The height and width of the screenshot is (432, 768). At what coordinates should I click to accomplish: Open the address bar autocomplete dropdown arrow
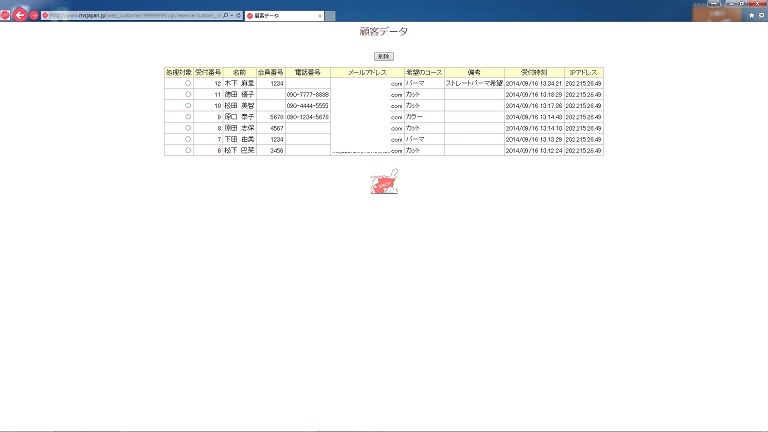(232, 15)
